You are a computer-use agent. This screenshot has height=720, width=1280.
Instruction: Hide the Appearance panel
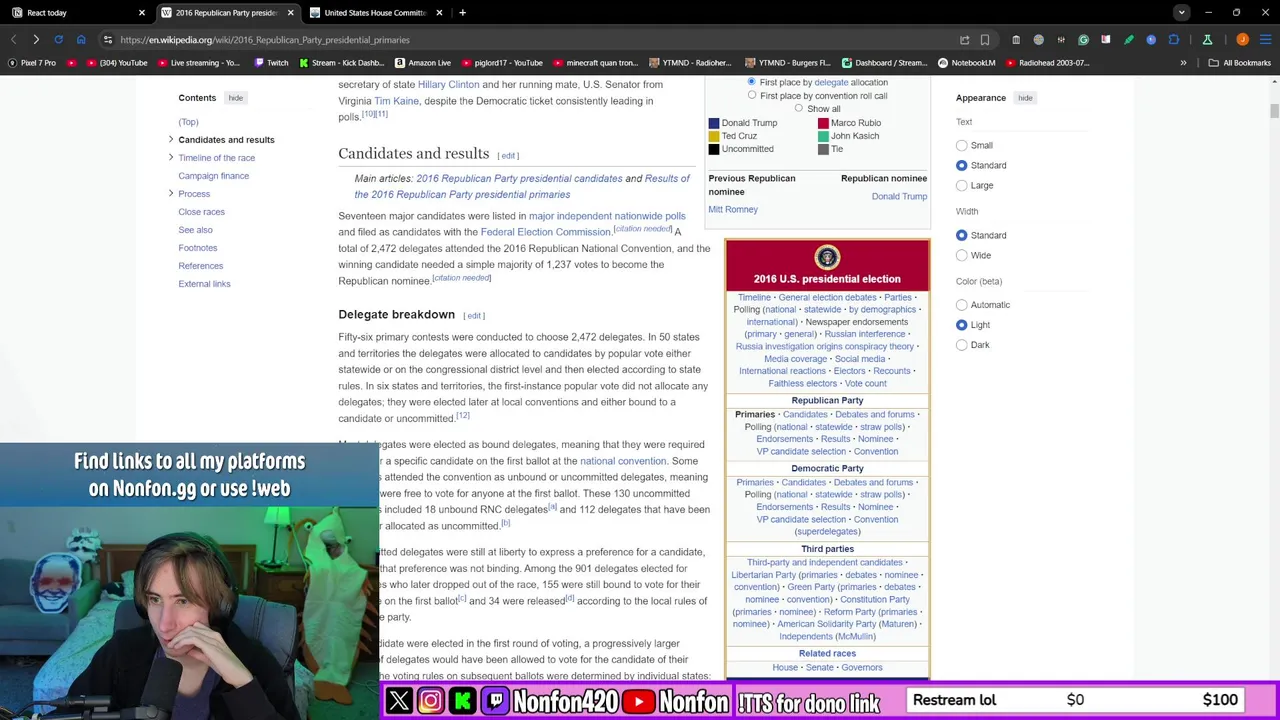1025,98
